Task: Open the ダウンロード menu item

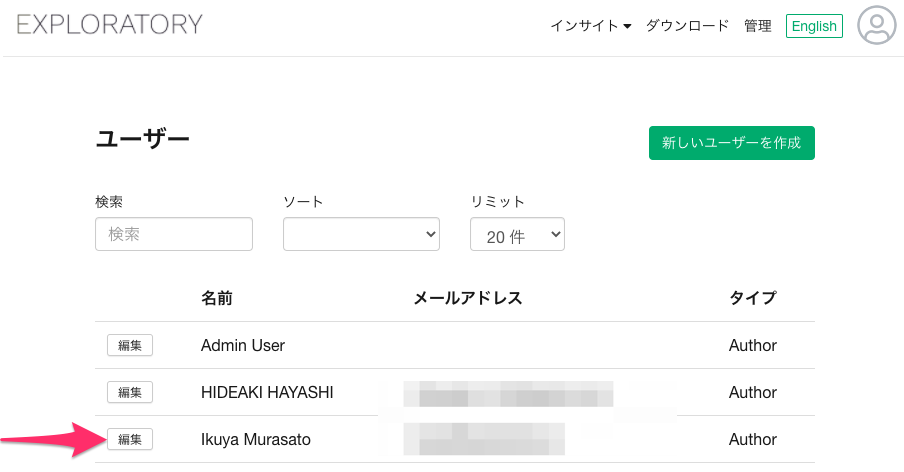Action: click(x=687, y=26)
